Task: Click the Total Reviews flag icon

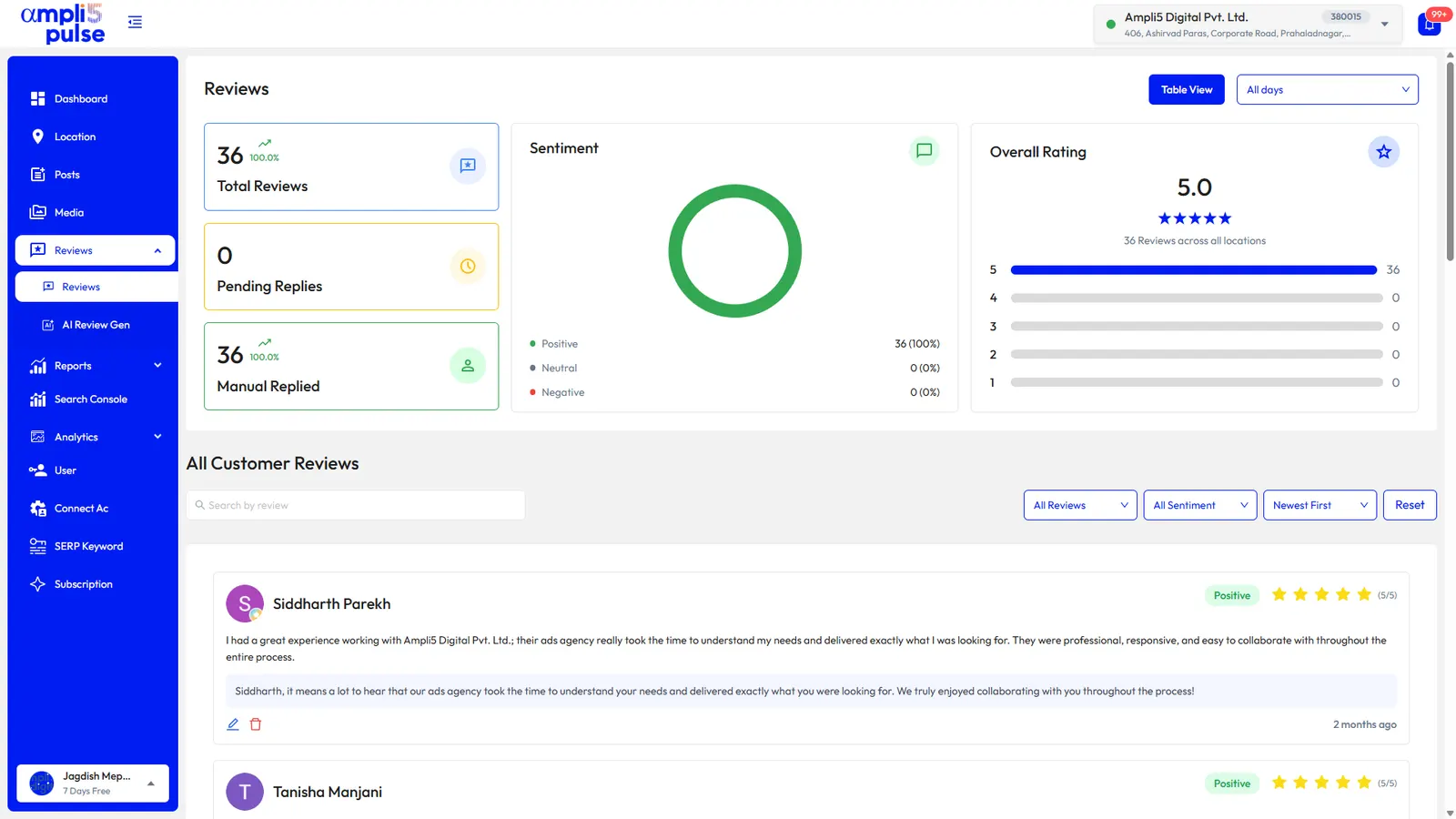Action: point(468,166)
